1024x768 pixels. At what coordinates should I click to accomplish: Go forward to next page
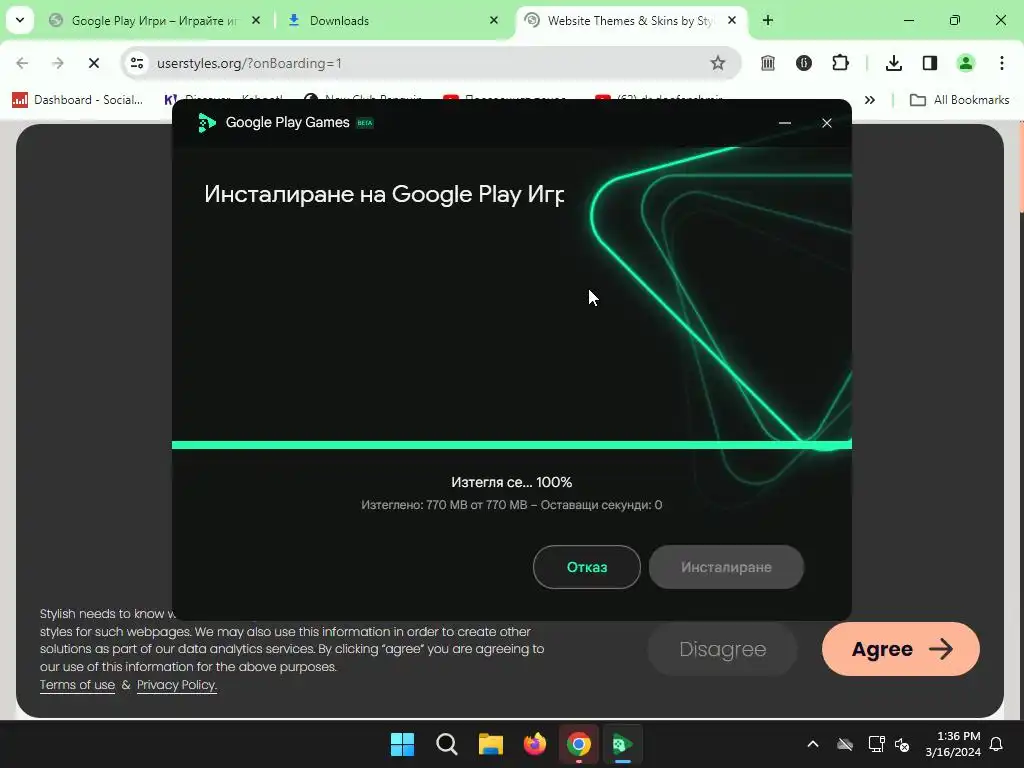click(57, 63)
